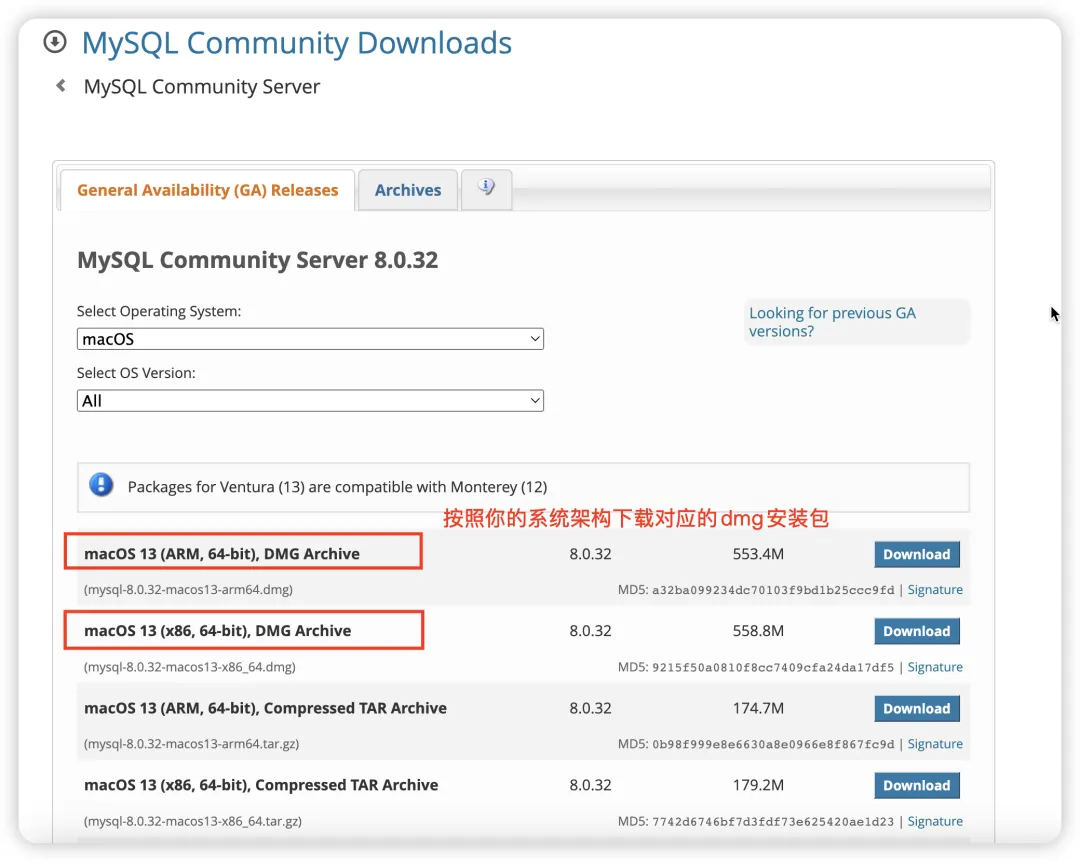Click the 179.2M file size value
The image size is (1080, 862).
pos(758,786)
